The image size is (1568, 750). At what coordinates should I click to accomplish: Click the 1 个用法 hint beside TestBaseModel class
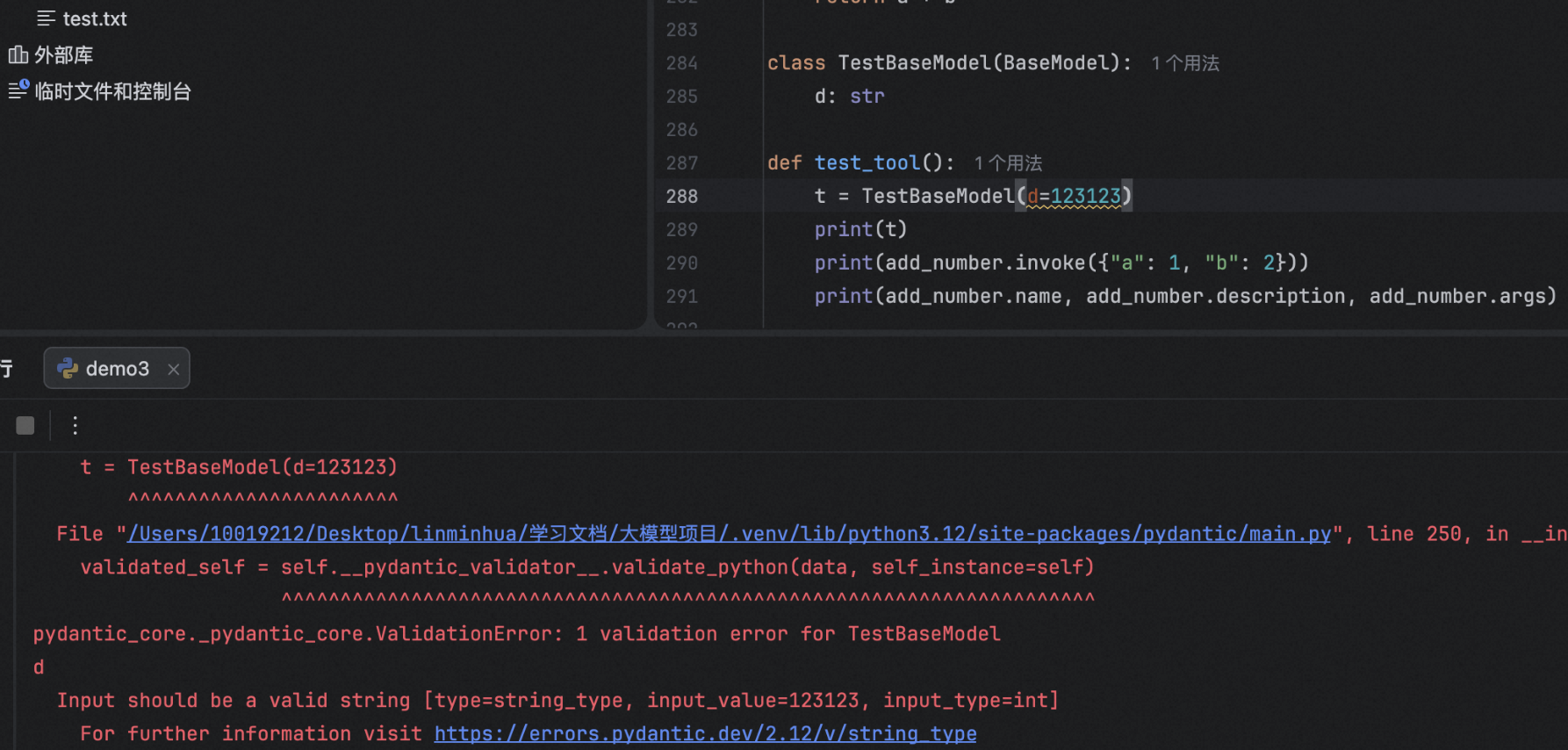click(1185, 63)
